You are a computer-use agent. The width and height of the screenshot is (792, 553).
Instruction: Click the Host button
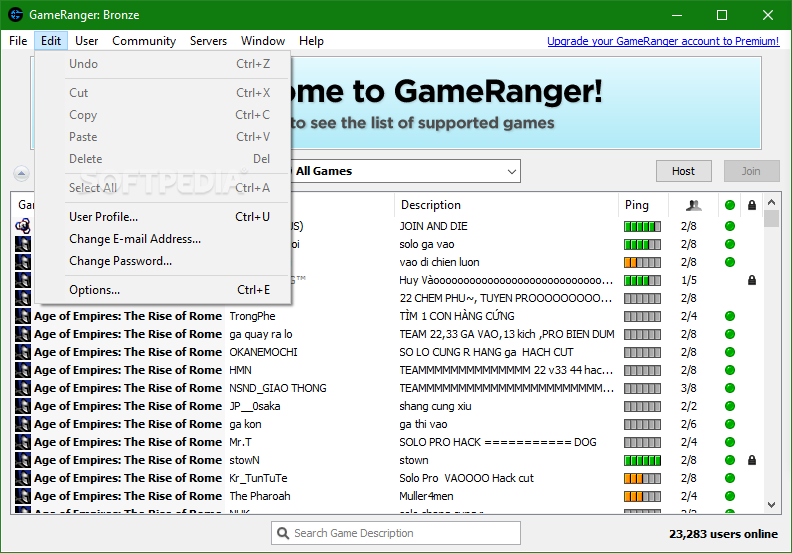[x=683, y=171]
